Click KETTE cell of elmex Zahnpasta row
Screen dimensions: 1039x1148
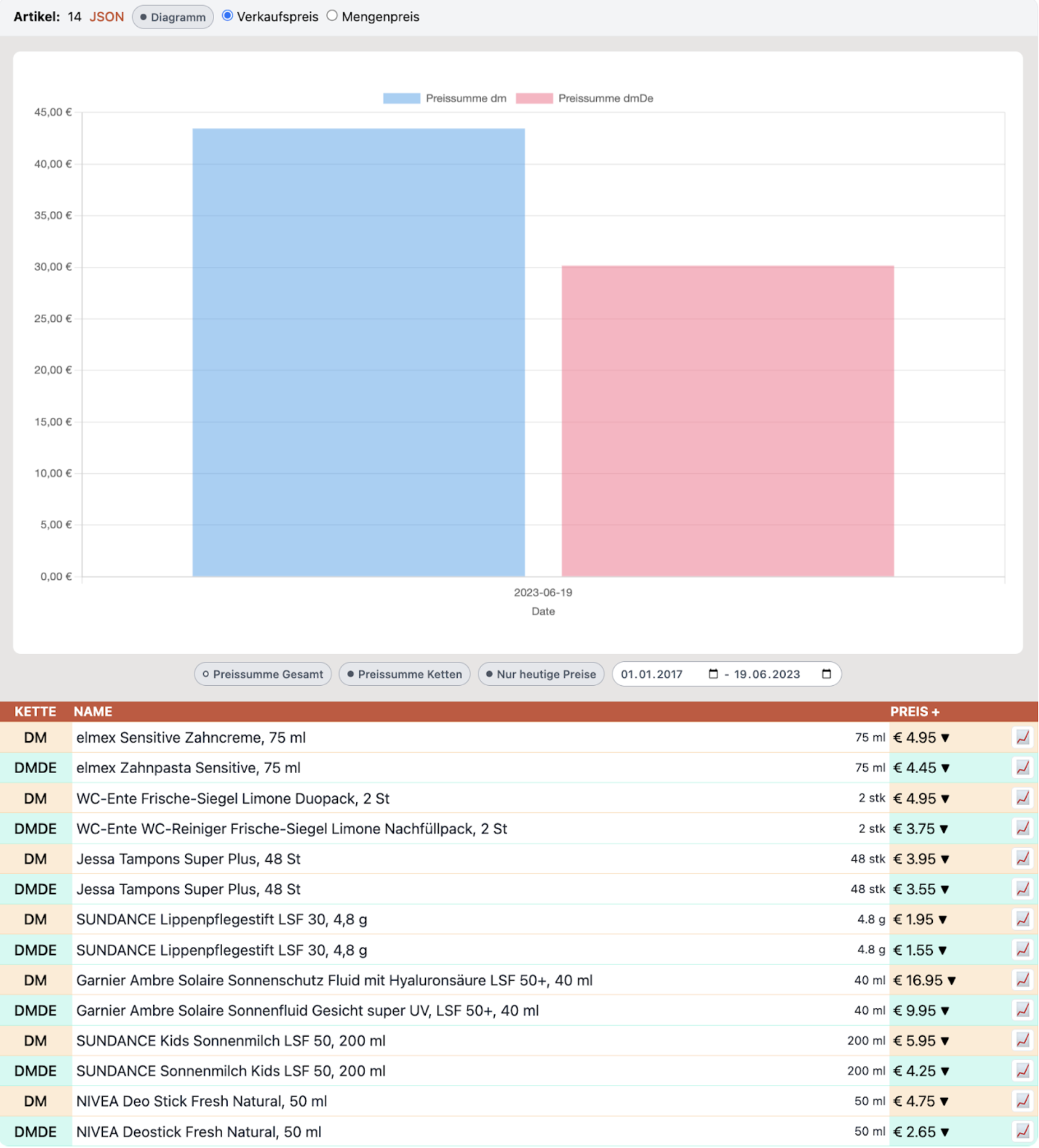[x=35, y=767]
